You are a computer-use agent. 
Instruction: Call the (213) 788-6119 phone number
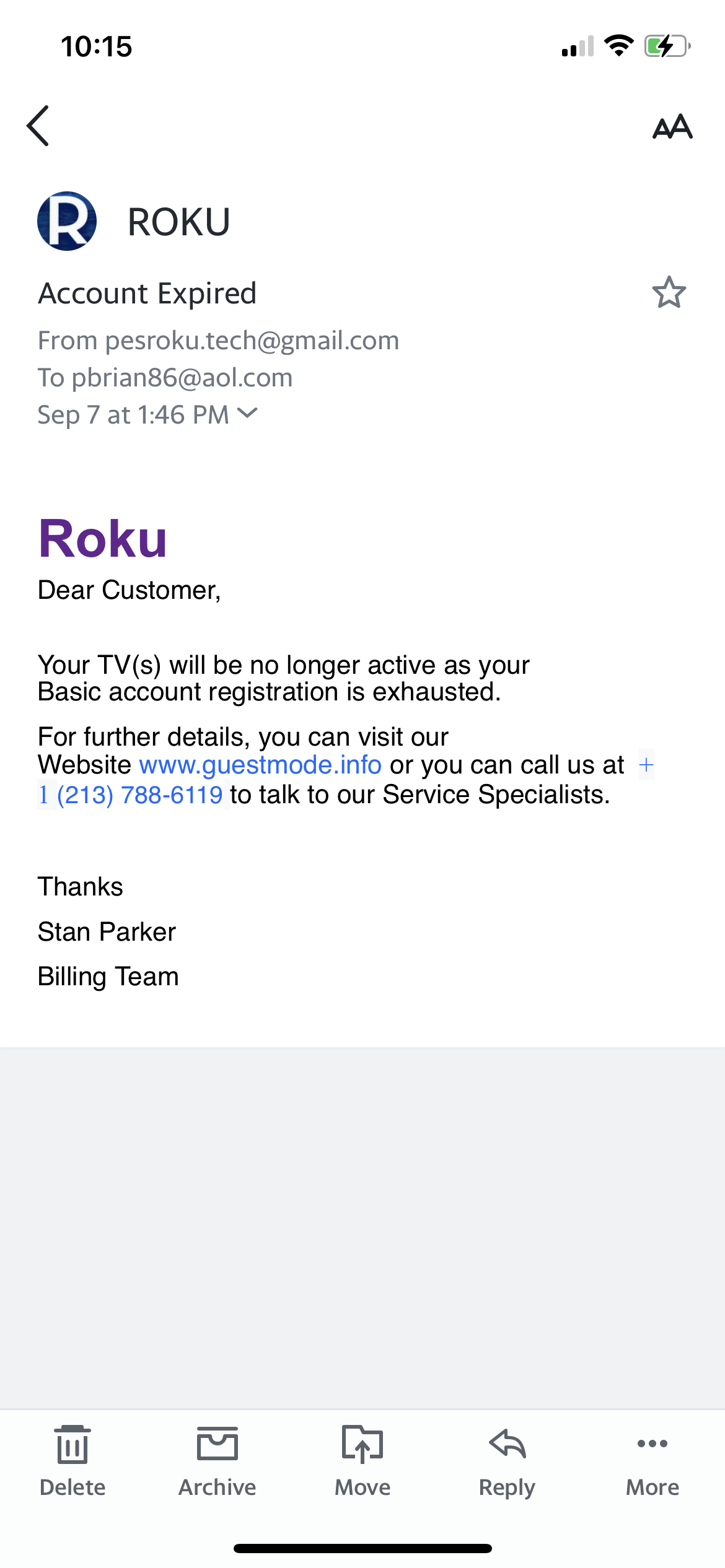[139, 795]
